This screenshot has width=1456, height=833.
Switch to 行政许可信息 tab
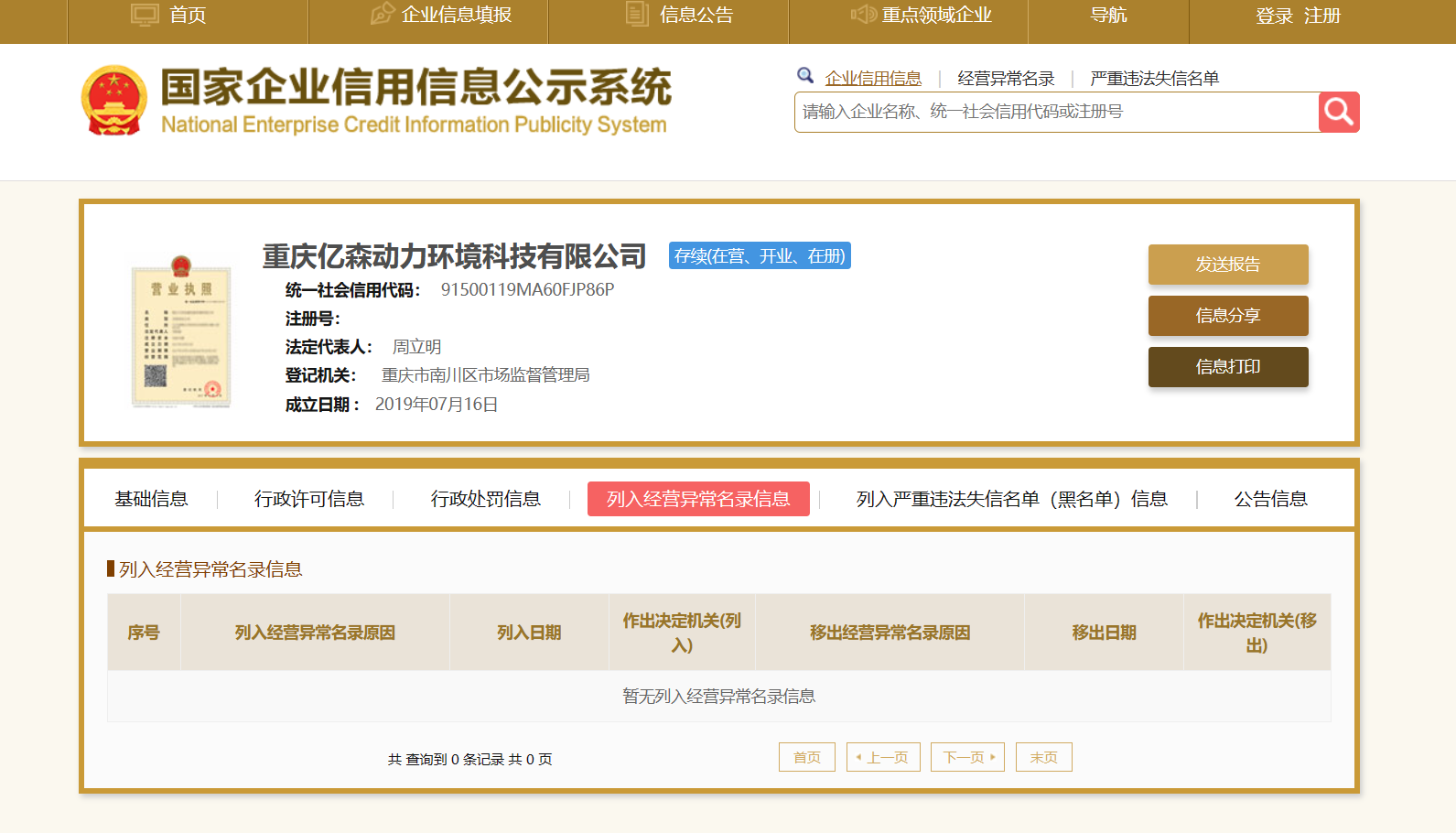pos(309,499)
